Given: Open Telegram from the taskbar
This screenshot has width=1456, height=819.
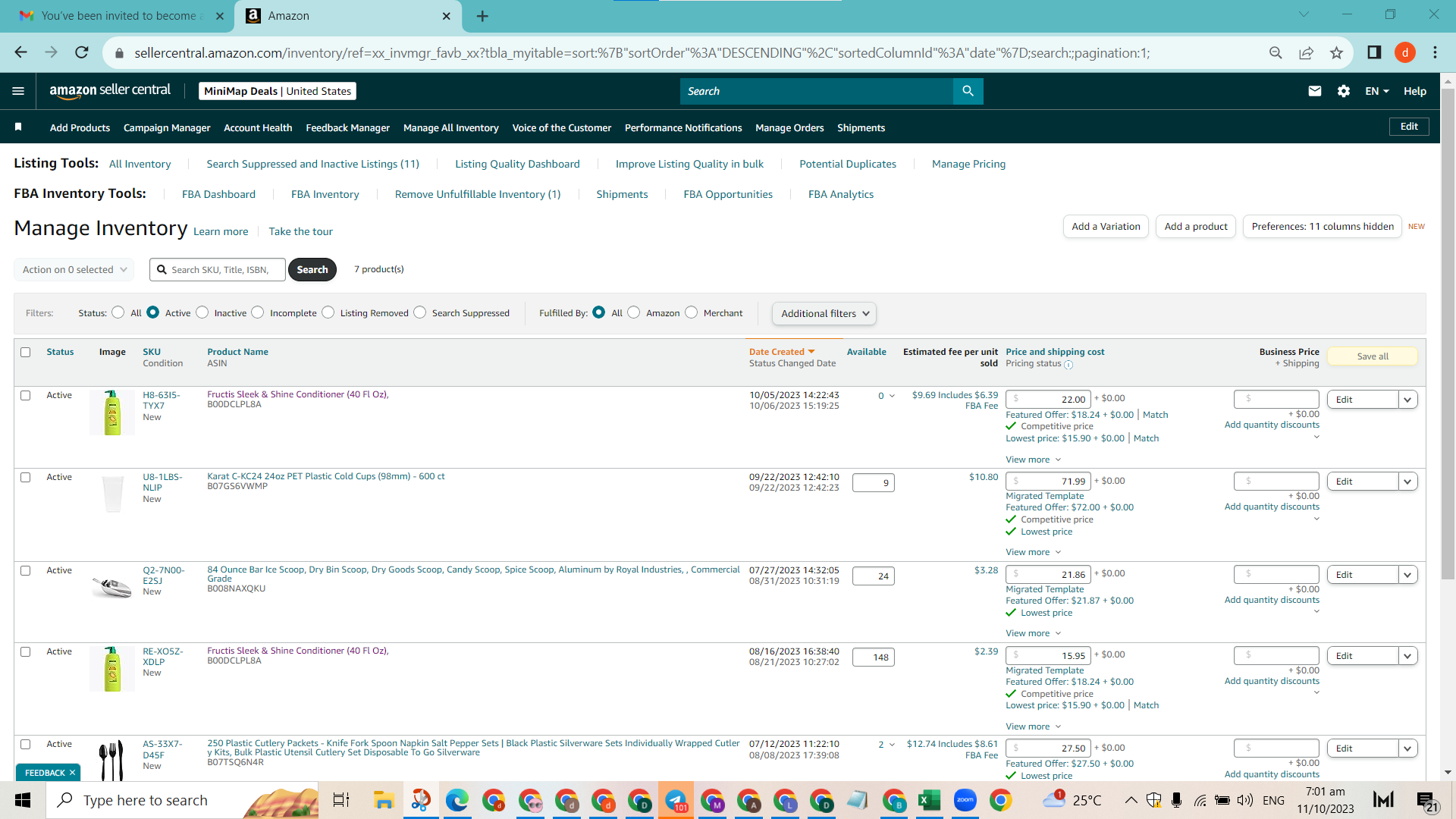Looking at the screenshot, I should pos(676,800).
